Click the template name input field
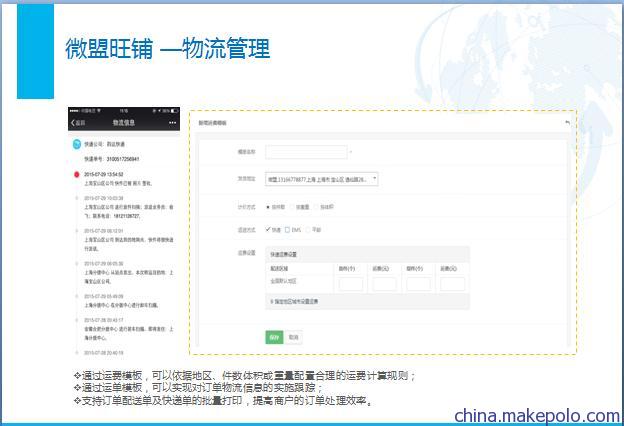 point(306,152)
